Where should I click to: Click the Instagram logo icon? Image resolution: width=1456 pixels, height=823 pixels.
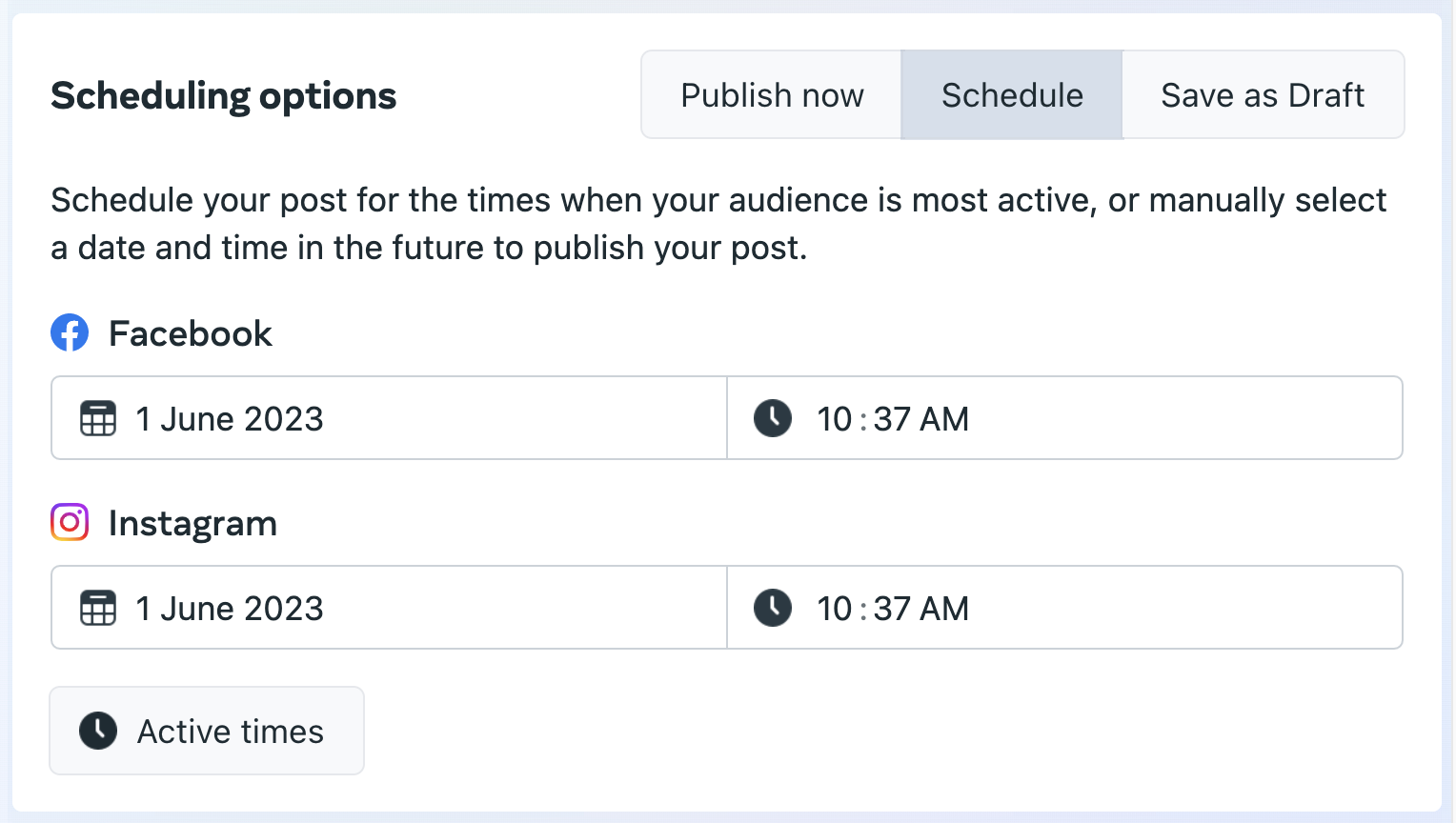[69, 522]
